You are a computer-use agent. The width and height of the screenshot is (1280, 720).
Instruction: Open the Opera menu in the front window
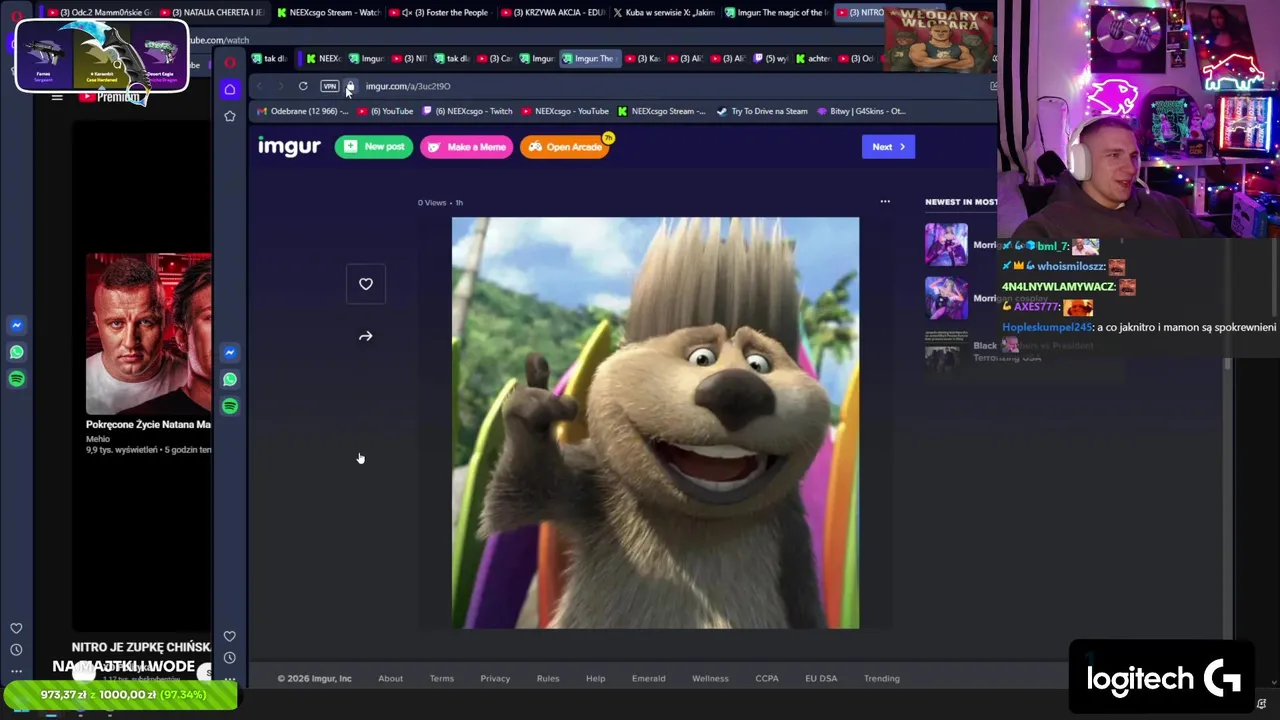pos(230,62)
